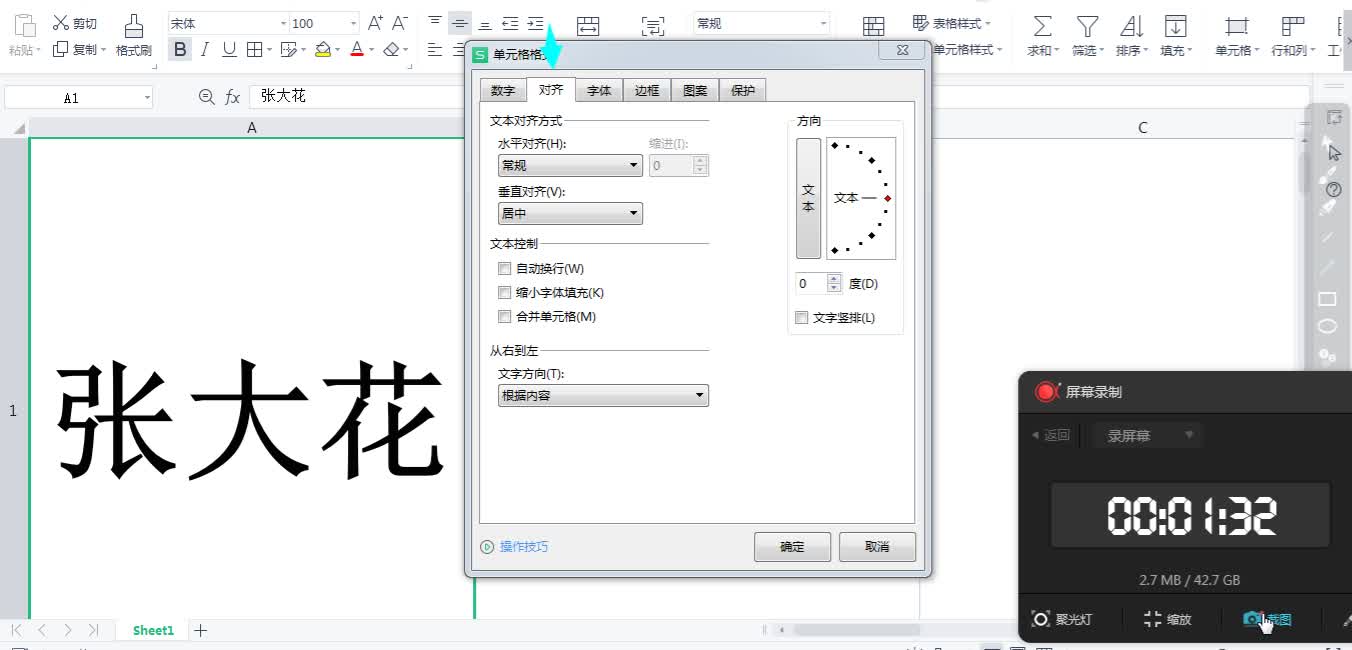The height and width of the screenshot is (650, 1352).
Task: Click the Cancel (取消) button
Action: click(x=877, y=547)
